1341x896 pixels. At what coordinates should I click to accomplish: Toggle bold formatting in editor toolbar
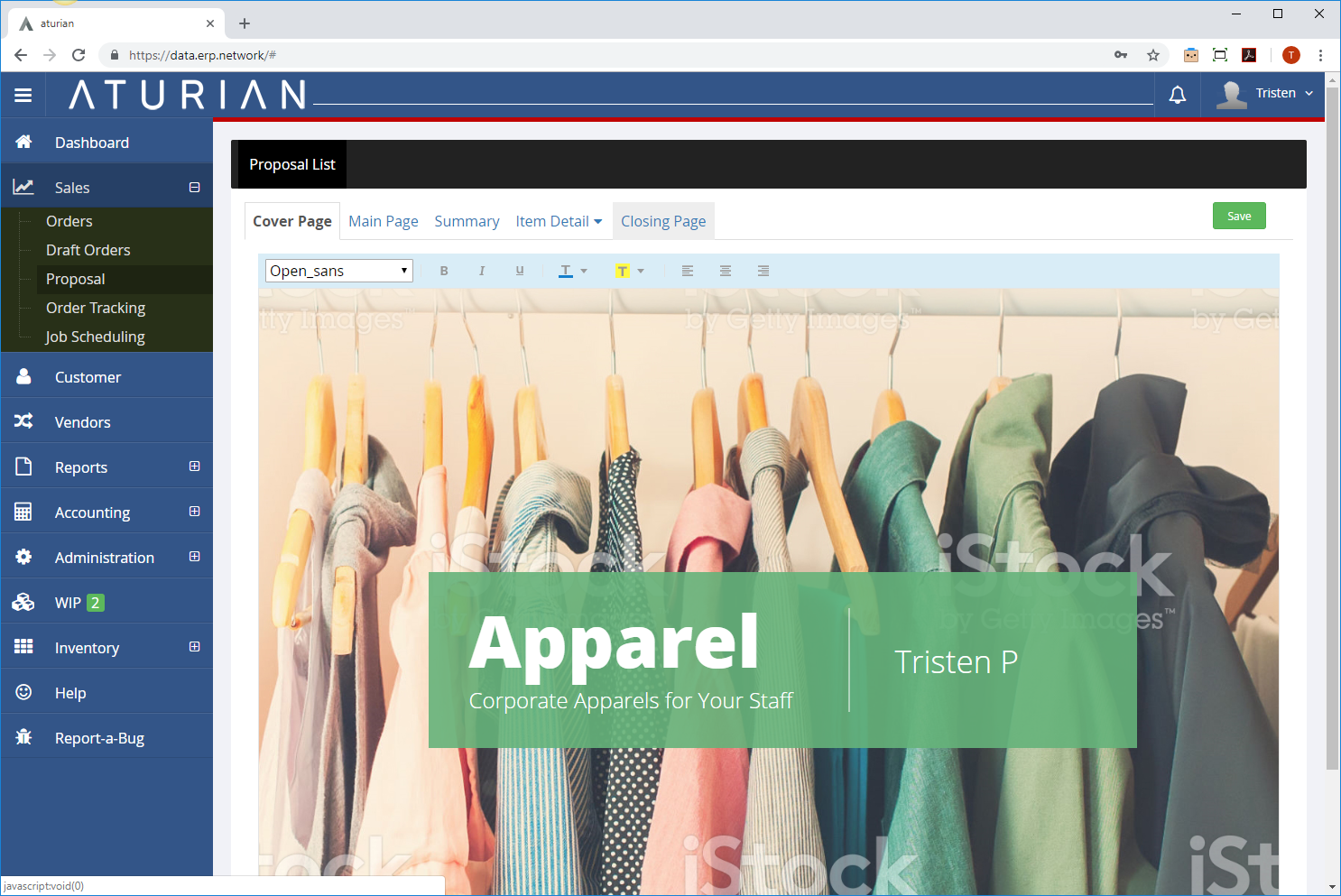[x=444, y=271]
